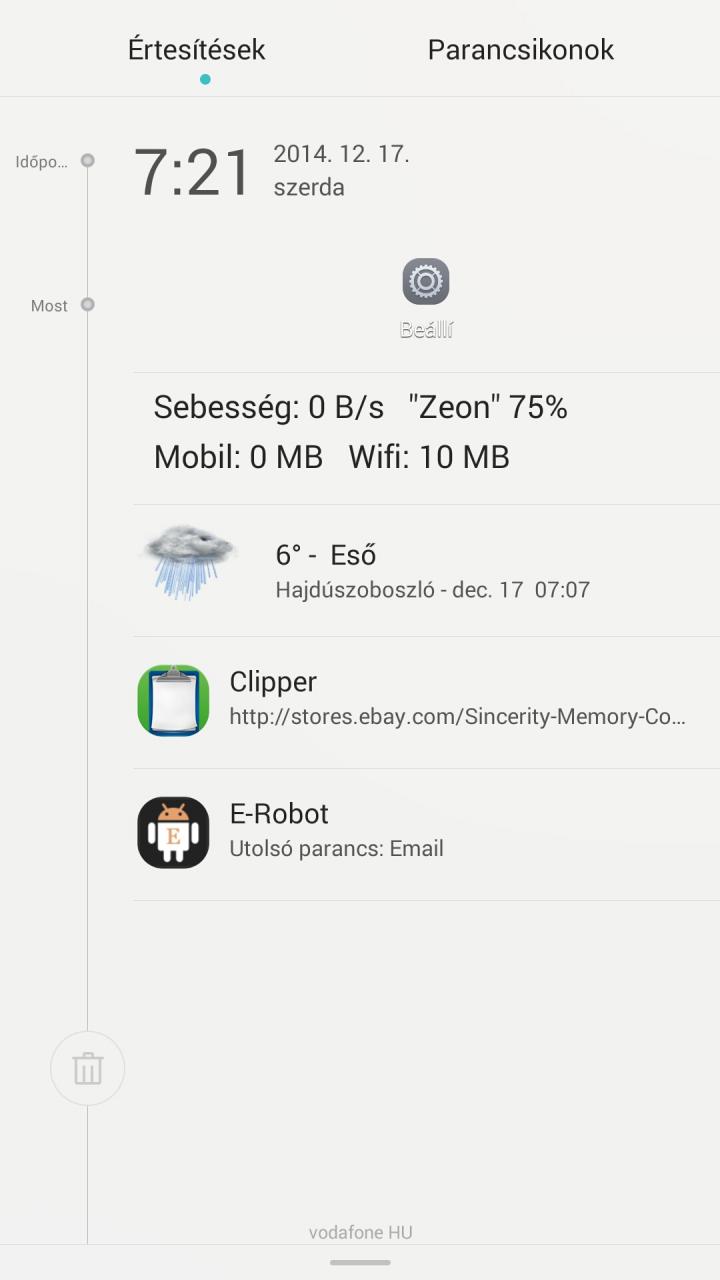Switch to the Parancsikonok tab

(x=520, y=49)
